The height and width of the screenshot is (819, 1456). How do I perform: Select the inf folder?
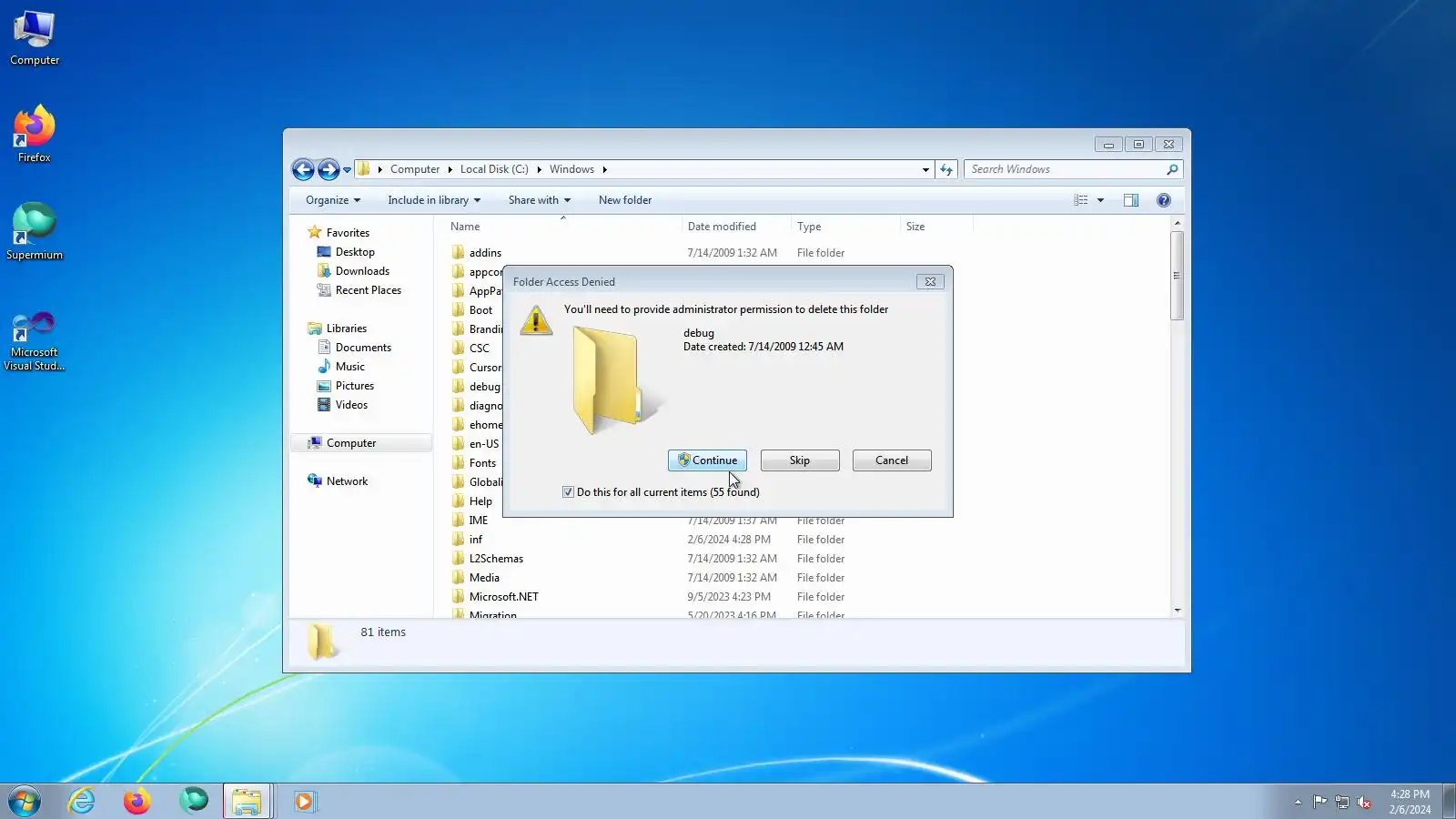476,540
